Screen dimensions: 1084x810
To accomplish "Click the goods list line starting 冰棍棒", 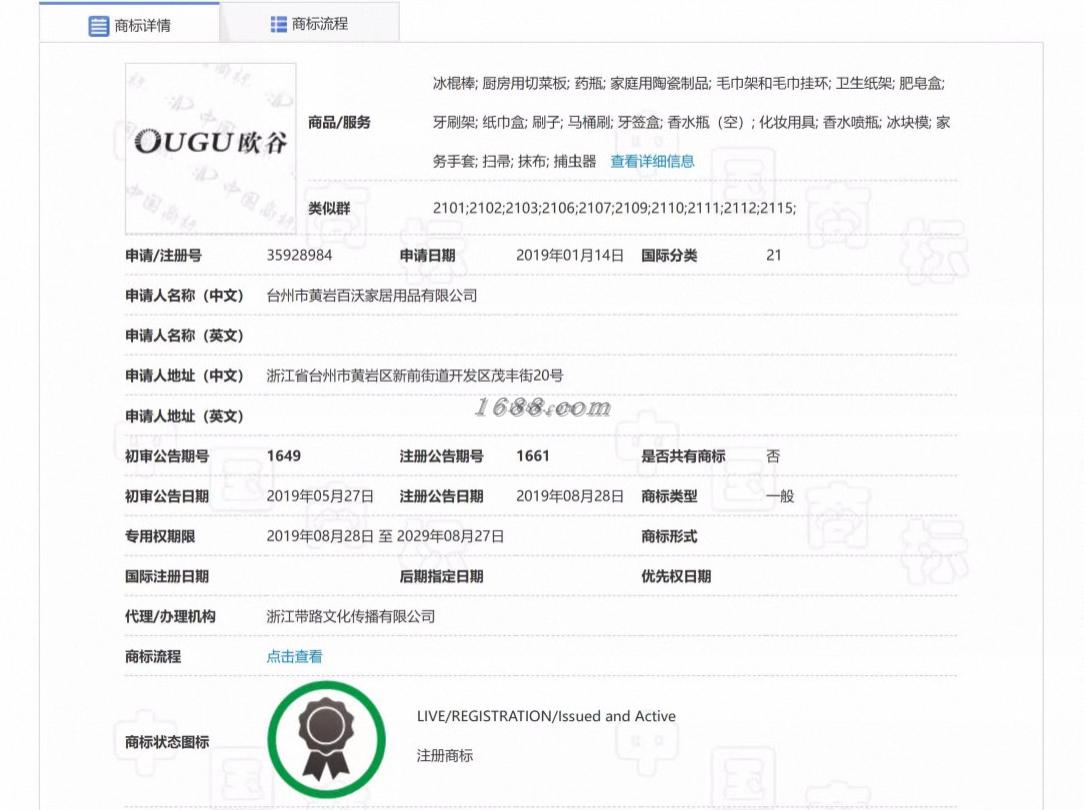I will click(689, 84).
